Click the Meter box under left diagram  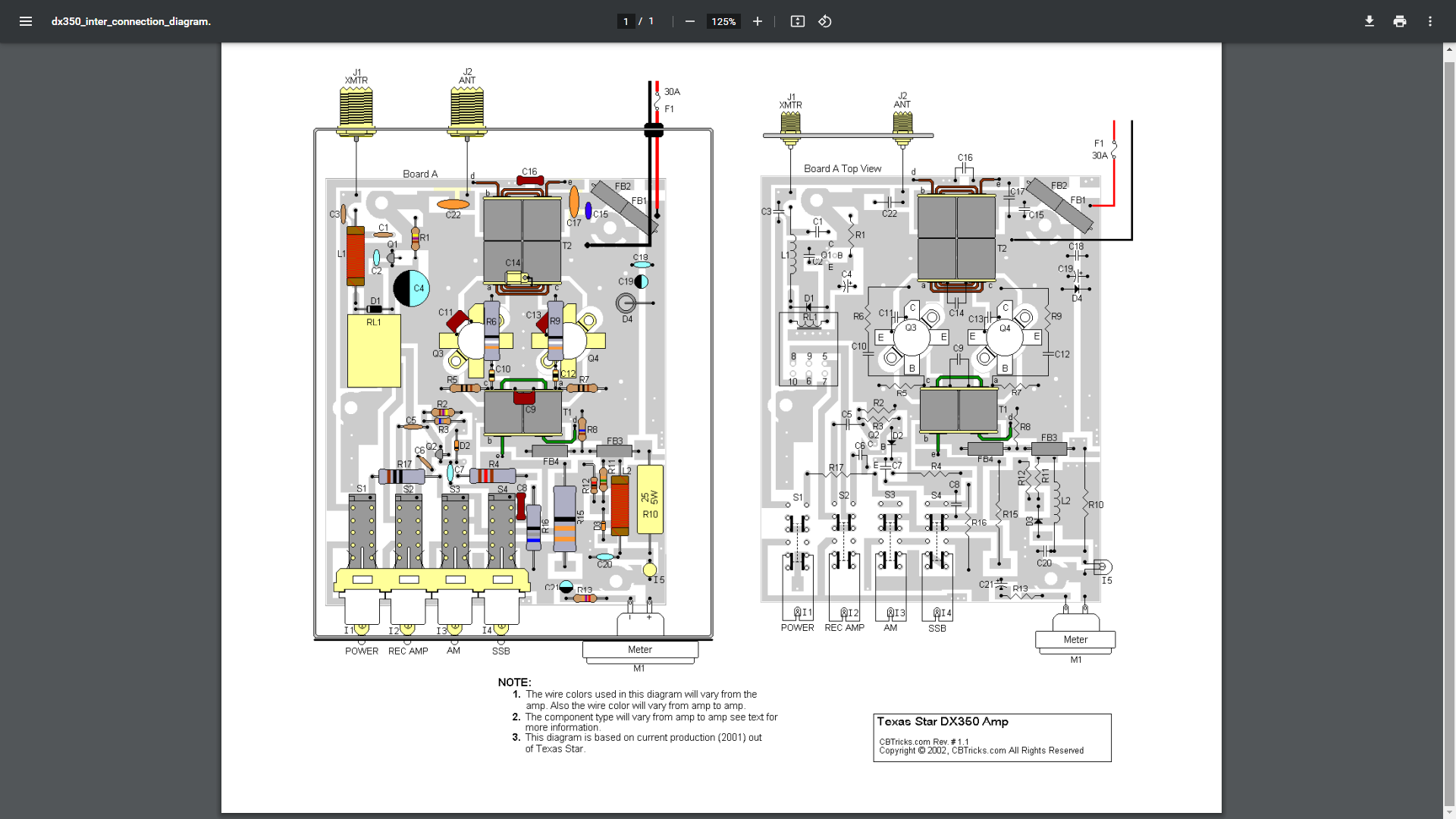(x=640, y=650)
